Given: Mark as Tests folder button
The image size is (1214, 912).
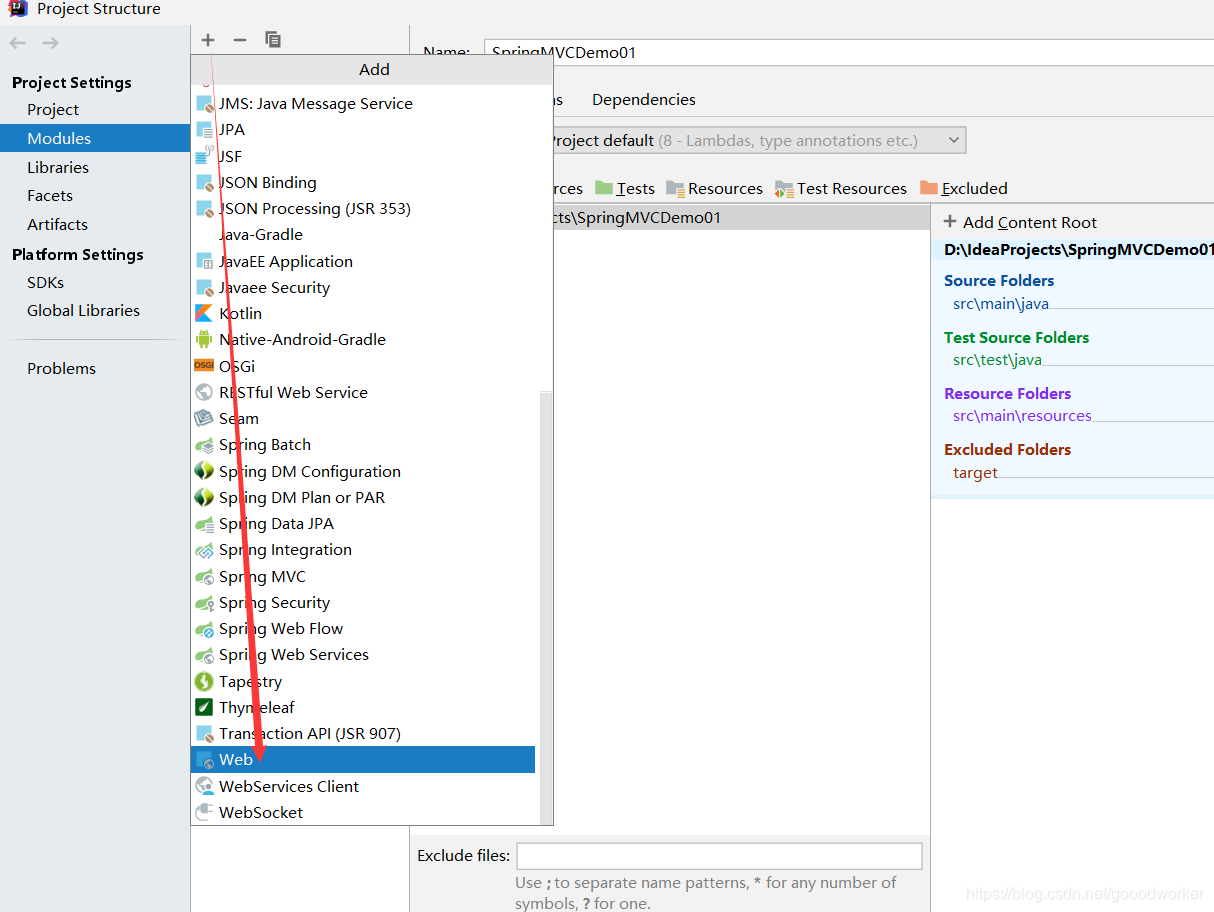Looking at the screenshot, I should coord(625,188).
